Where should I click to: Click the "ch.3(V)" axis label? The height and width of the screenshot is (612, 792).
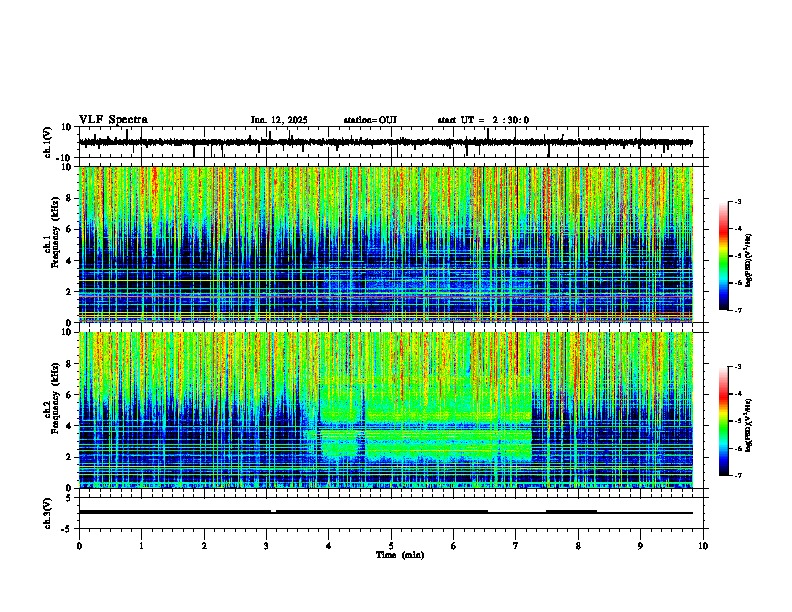pos(48,514)
